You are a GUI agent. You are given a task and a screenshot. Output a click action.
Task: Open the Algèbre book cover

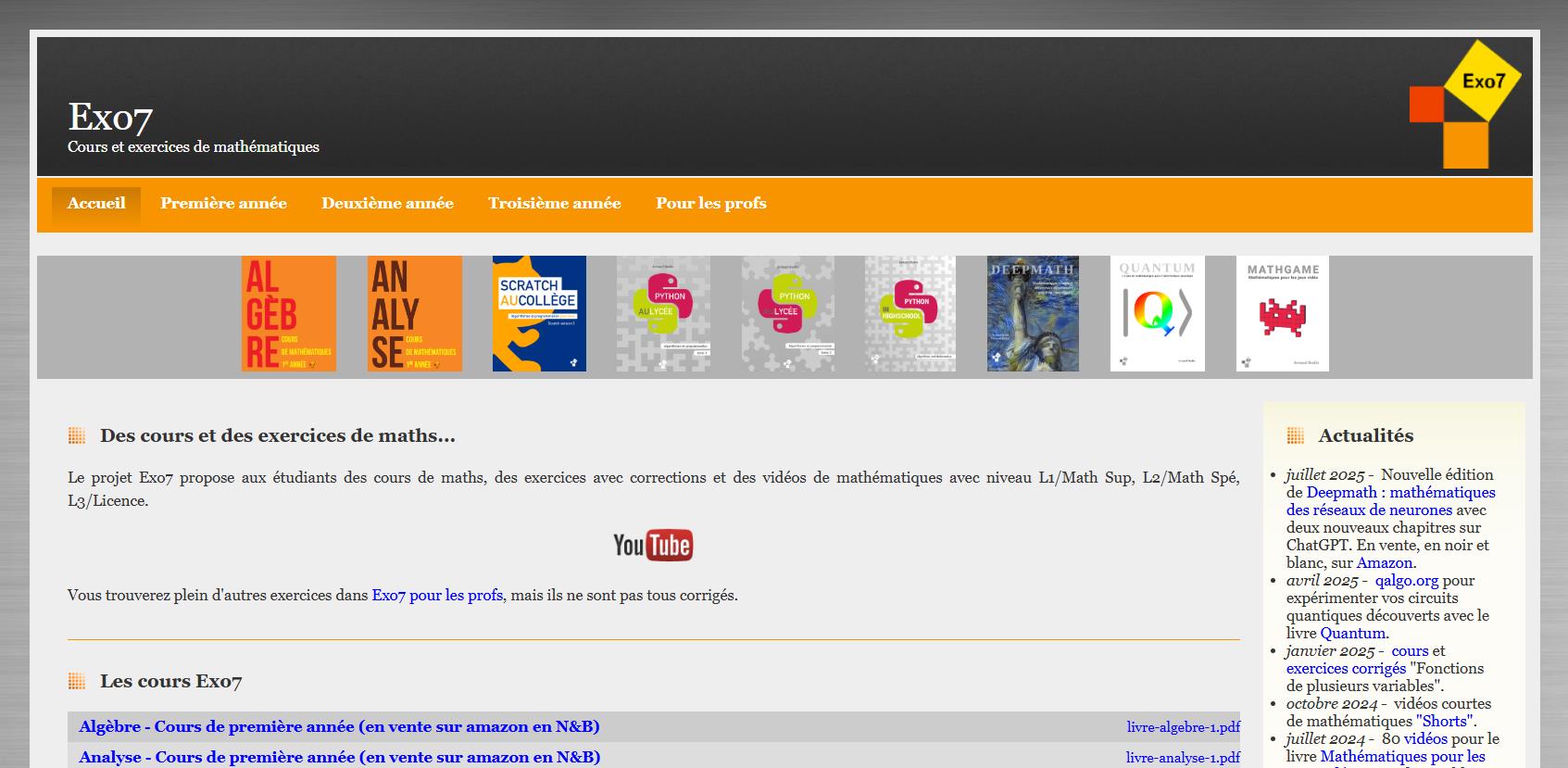coord(289,314)
